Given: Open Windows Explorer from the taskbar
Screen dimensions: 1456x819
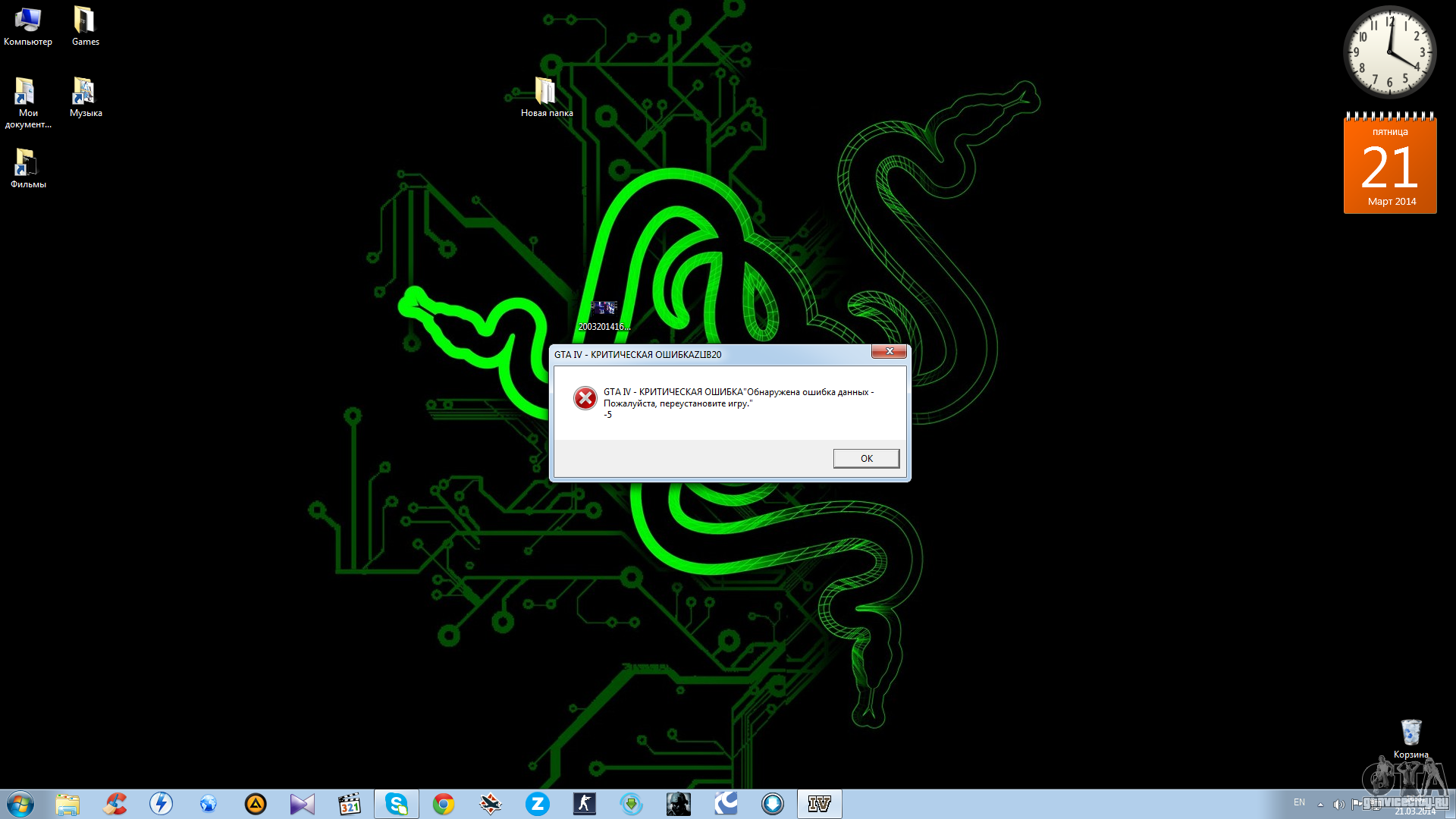Looking at the screenshot, I should [67, 804].
